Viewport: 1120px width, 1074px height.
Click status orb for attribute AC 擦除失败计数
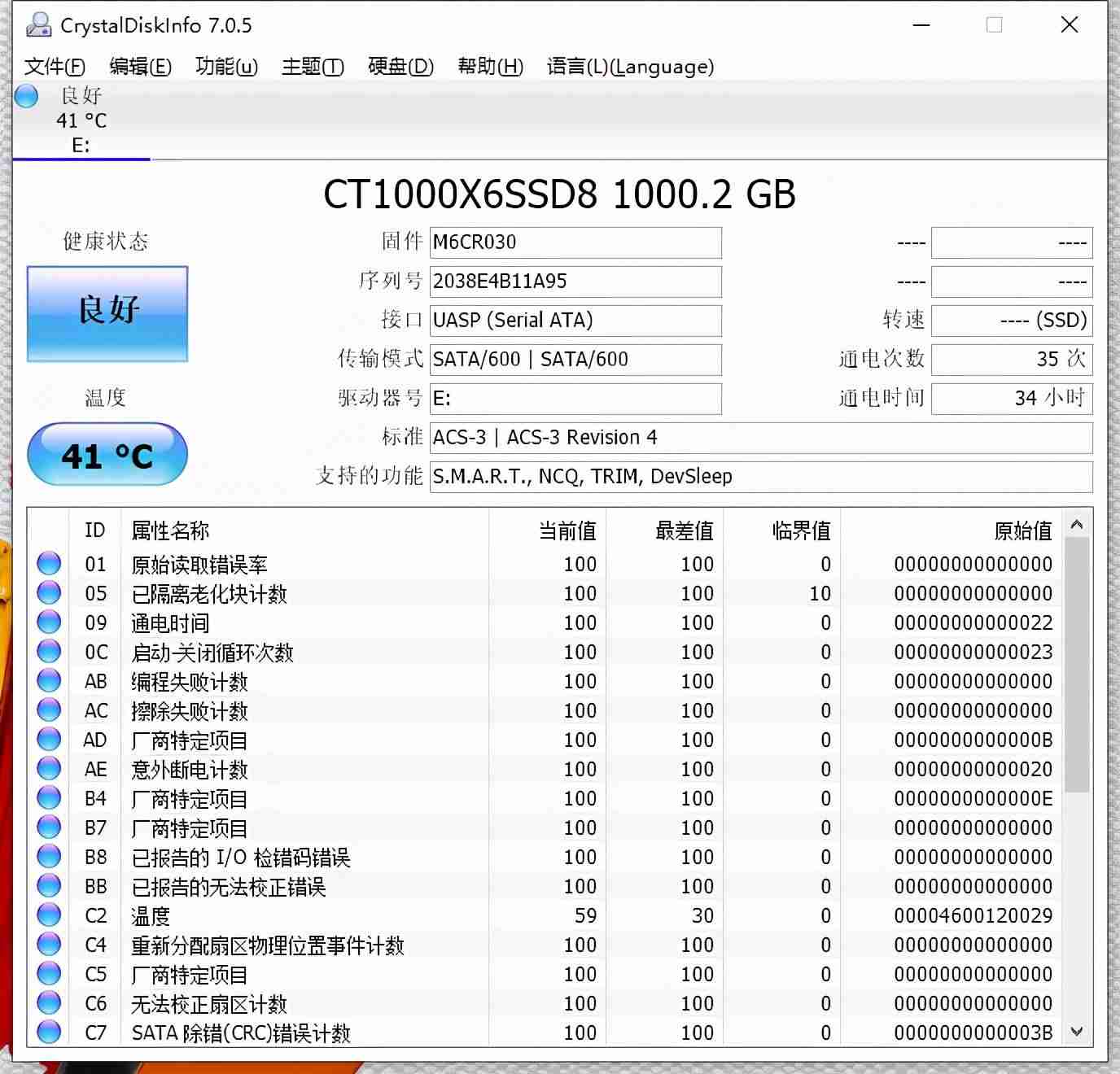49,709
